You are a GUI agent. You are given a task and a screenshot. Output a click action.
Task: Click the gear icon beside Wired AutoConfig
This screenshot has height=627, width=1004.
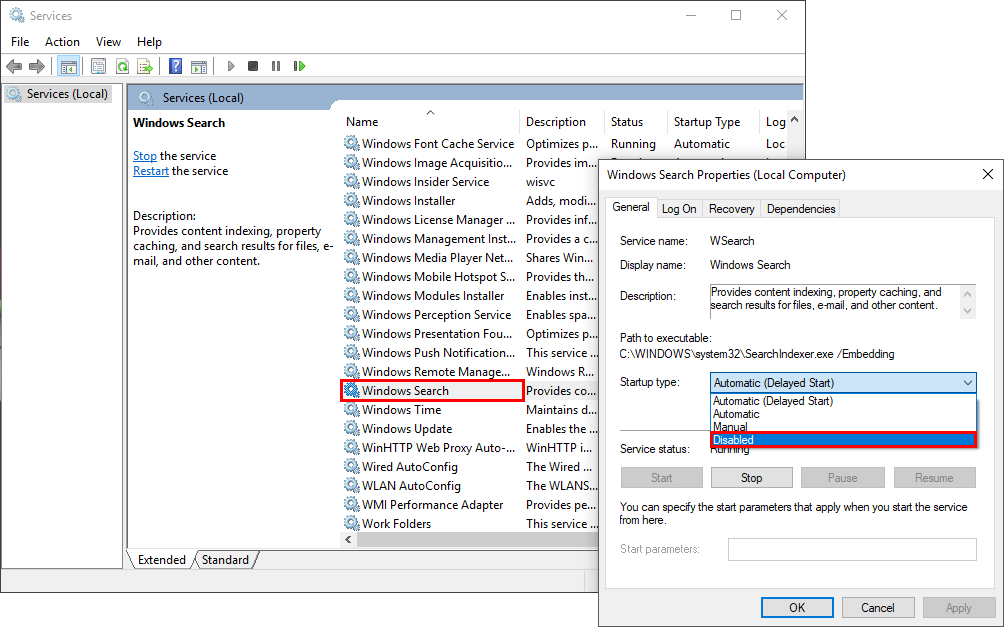(352, 466)
